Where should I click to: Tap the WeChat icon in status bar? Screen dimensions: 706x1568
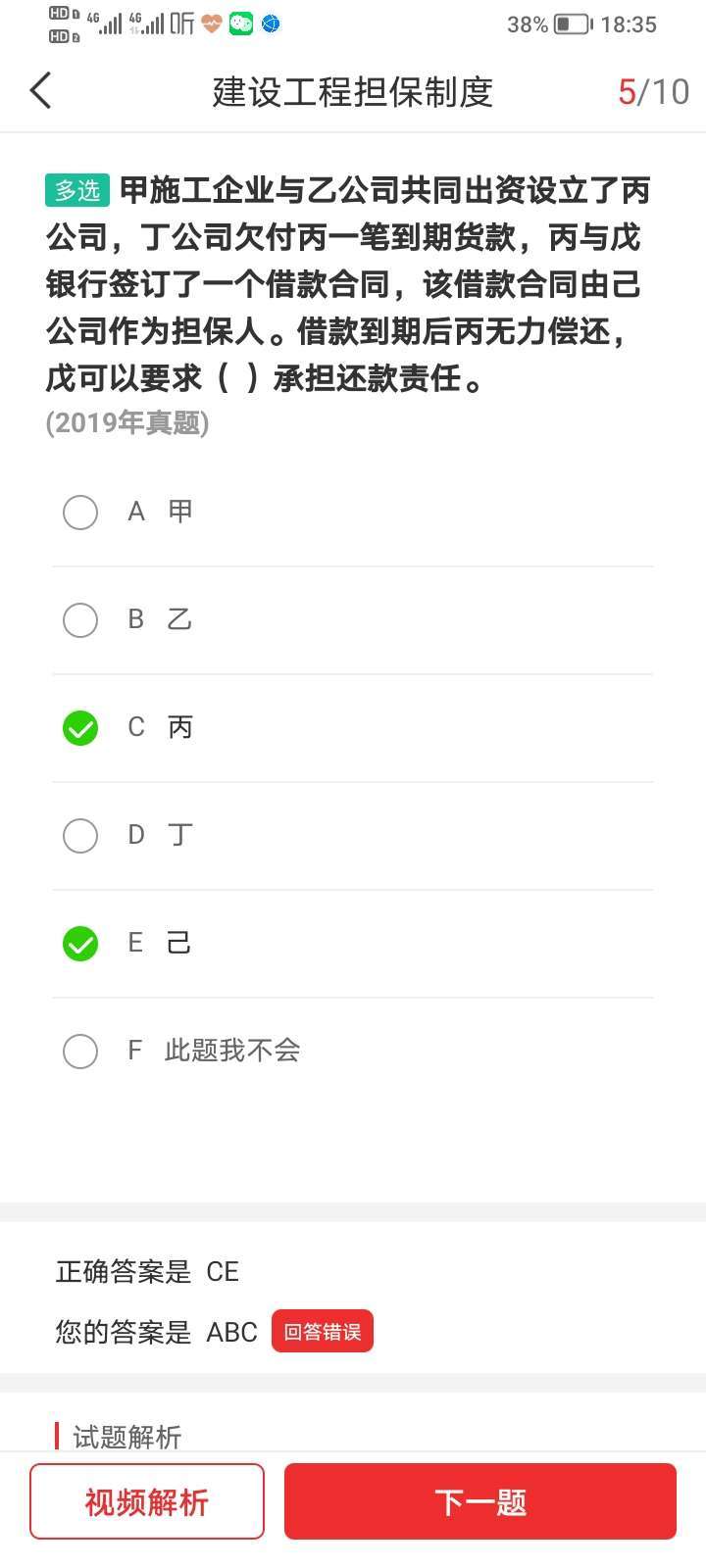tap(240, 24)
